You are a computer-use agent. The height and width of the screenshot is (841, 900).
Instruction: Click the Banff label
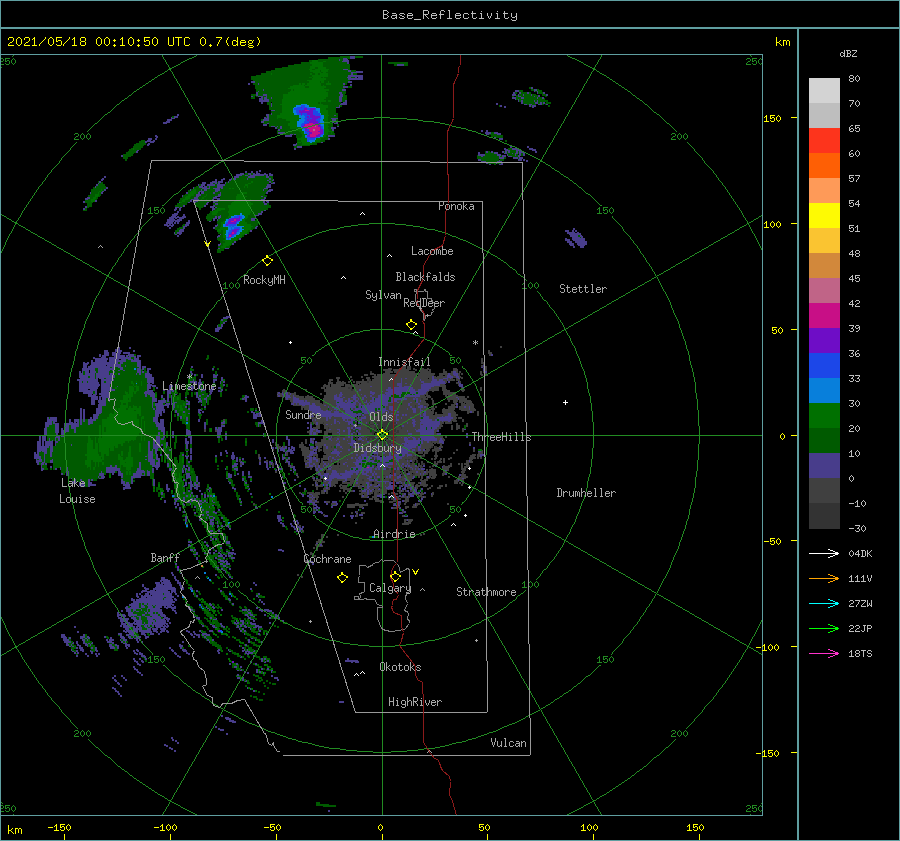pos(165,558)
